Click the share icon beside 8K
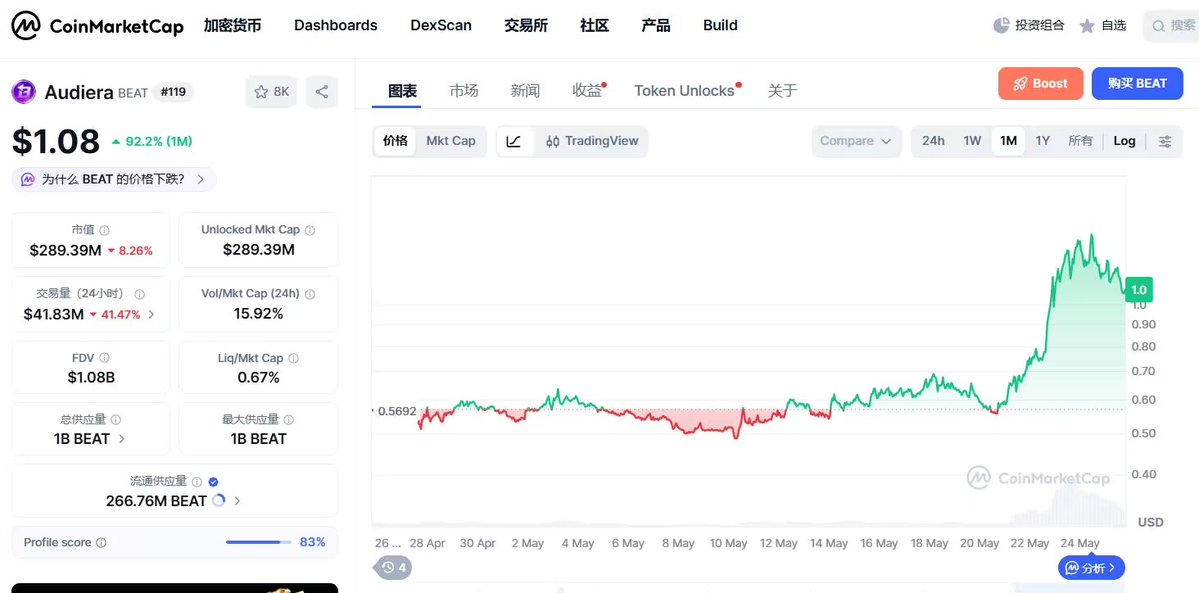This screenshot has height=593, width=1199. point(322,92)
